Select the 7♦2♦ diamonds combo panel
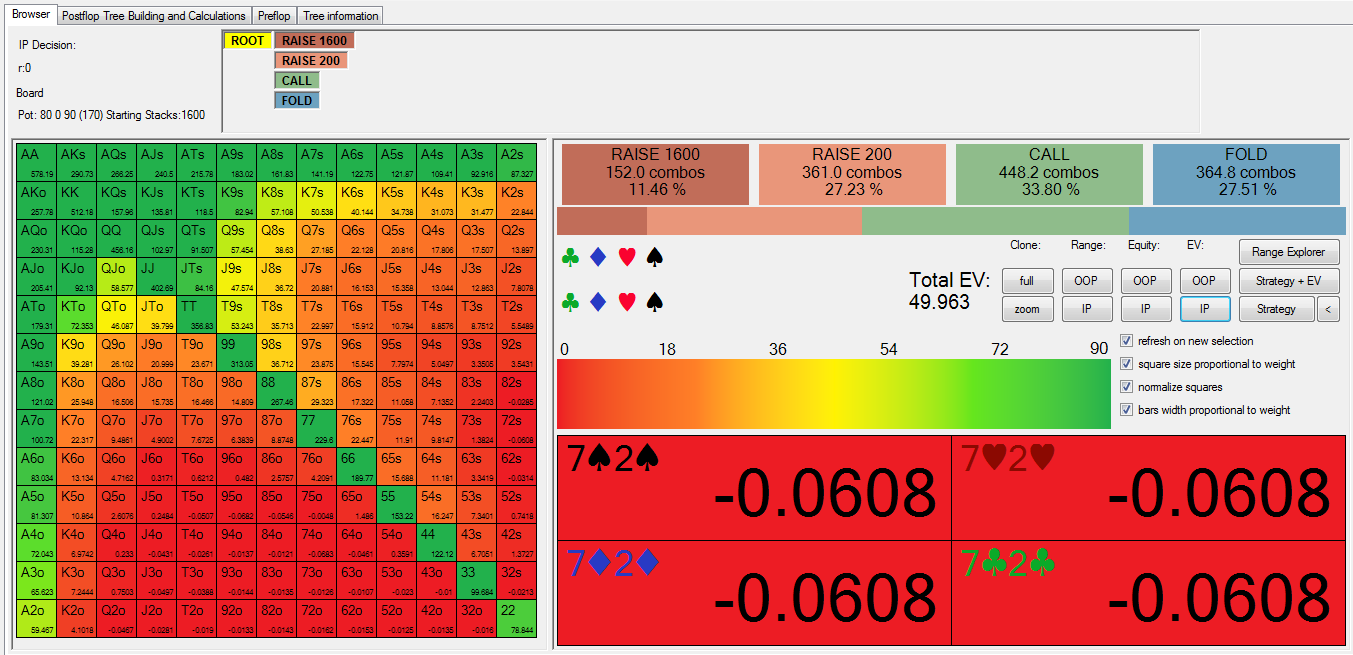Viewport: 1353px width, 655px height. coord(754,593)
